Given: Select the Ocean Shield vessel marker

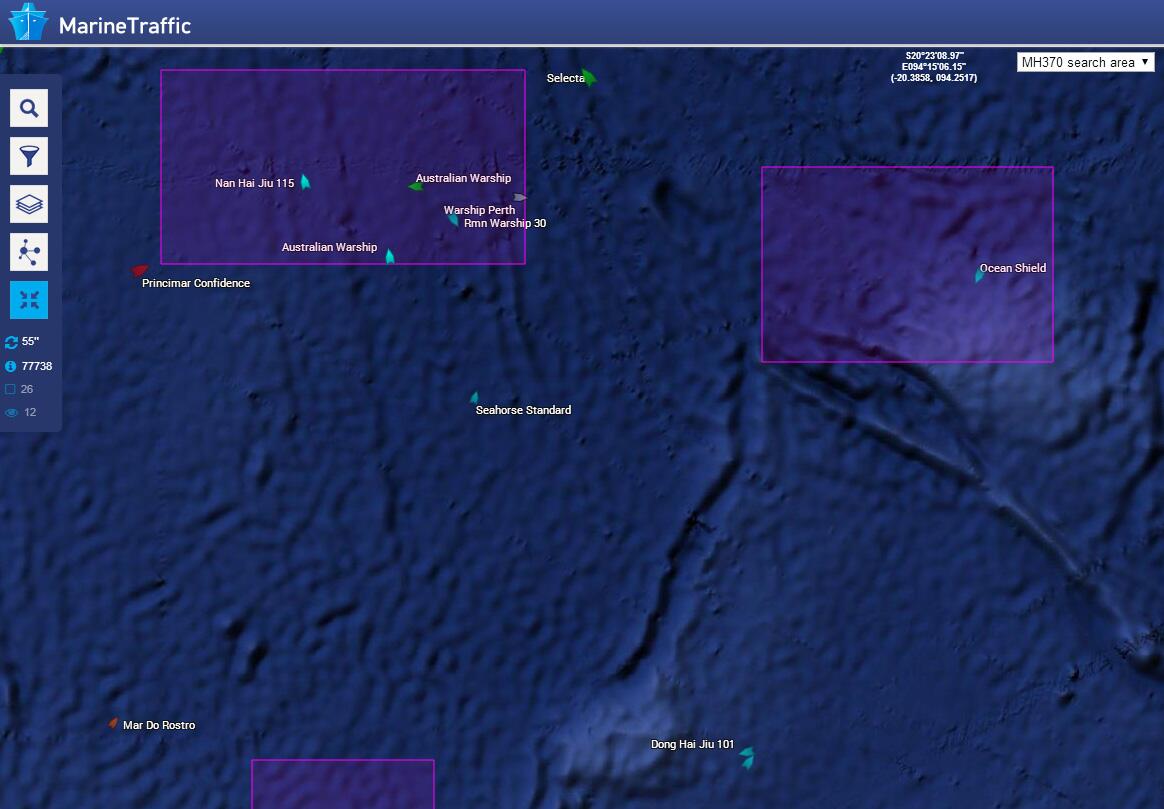Looking at the screenshot, I should 979,275.
